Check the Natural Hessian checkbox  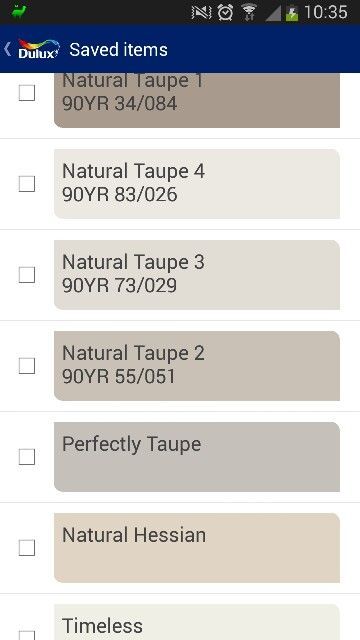[x=27, y=548]
